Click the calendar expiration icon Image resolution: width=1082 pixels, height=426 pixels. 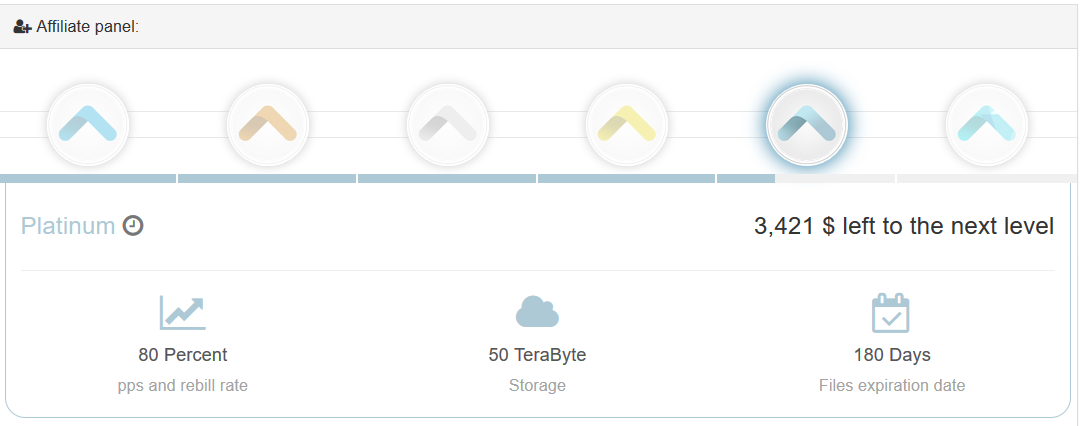tap(891, 313)
